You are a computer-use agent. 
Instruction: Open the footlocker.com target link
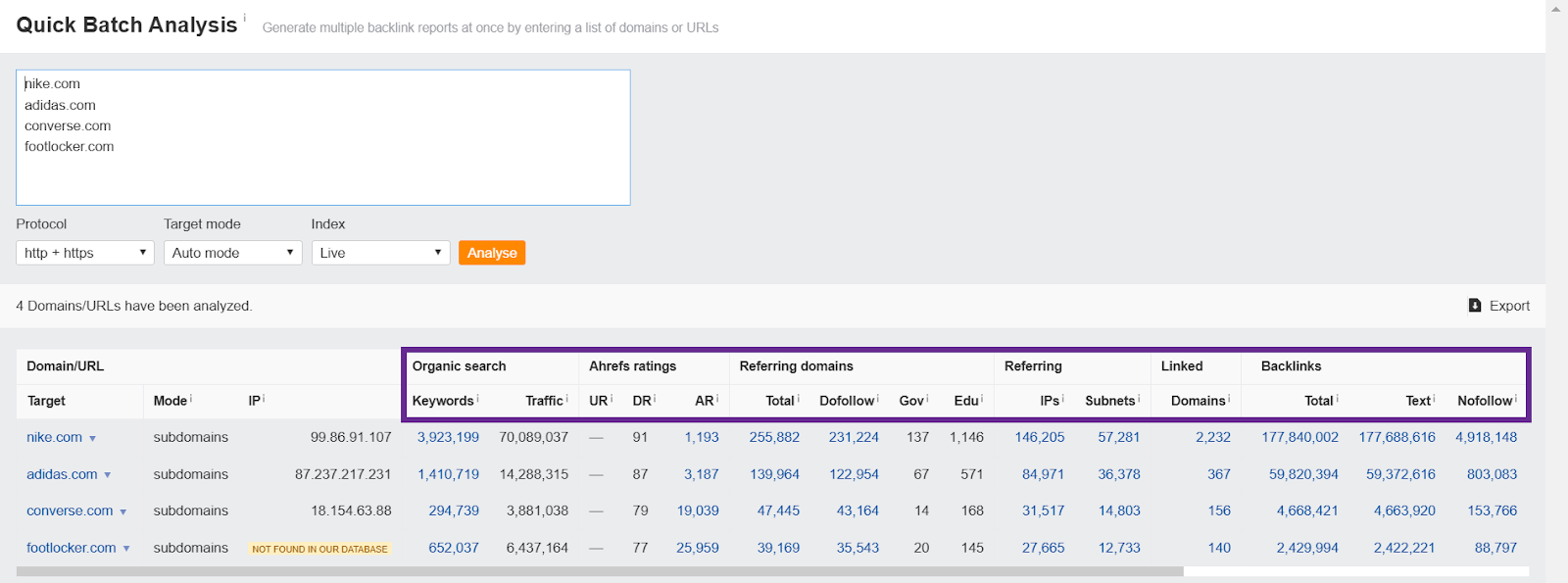(71, 548)
